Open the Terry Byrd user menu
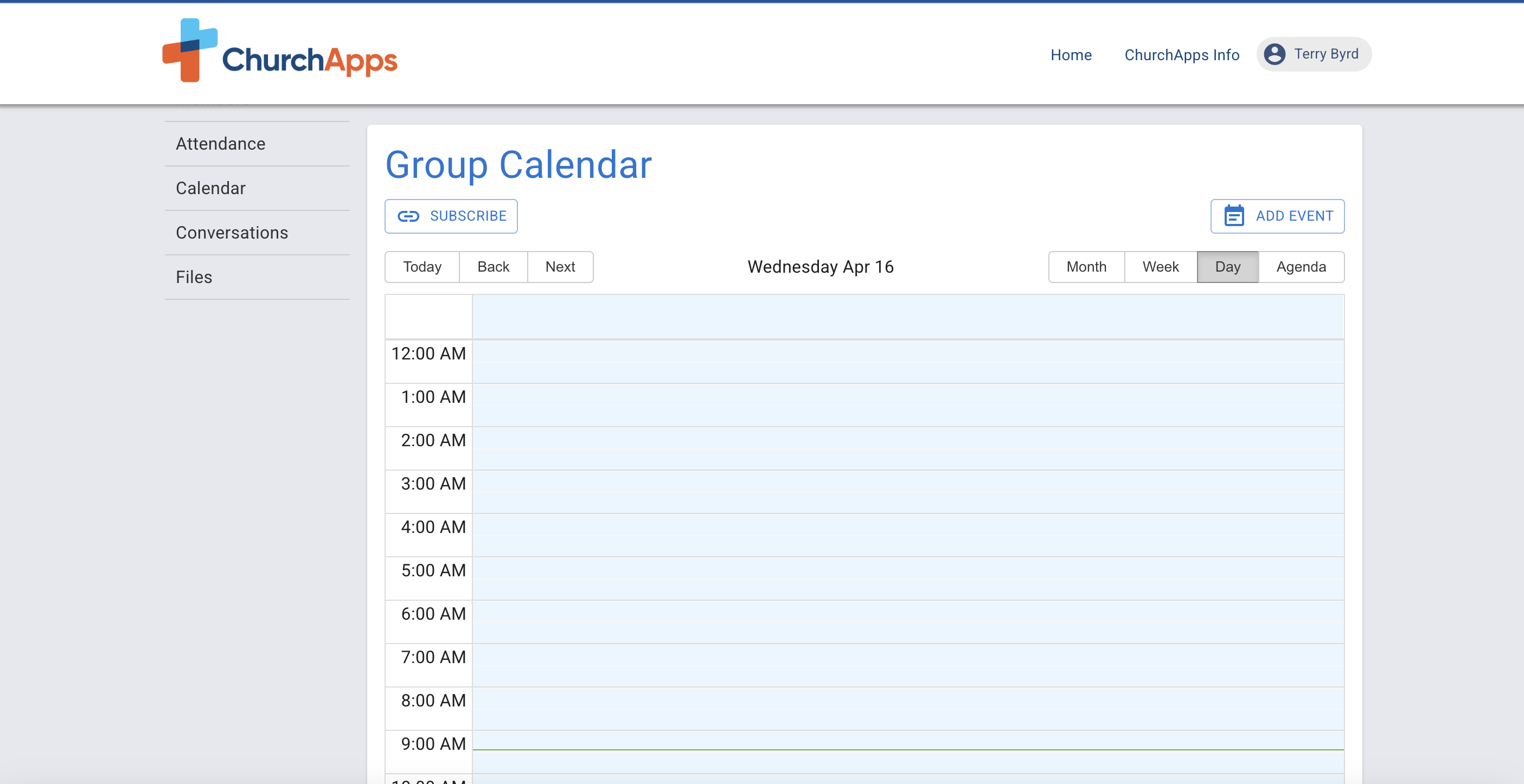This screenshot has width=1524, height=784. pyautogui.click(x=1325, y=54)
